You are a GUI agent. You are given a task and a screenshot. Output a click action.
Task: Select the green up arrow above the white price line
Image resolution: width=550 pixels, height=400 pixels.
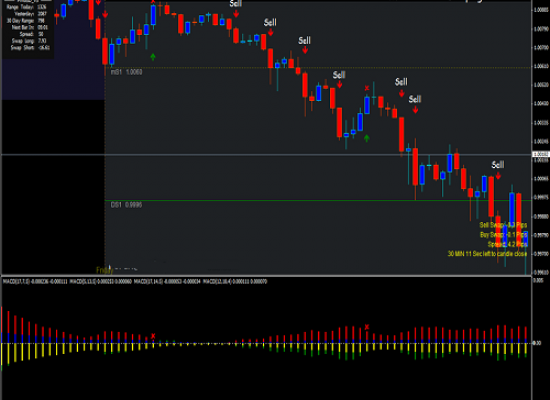[367, 138]
